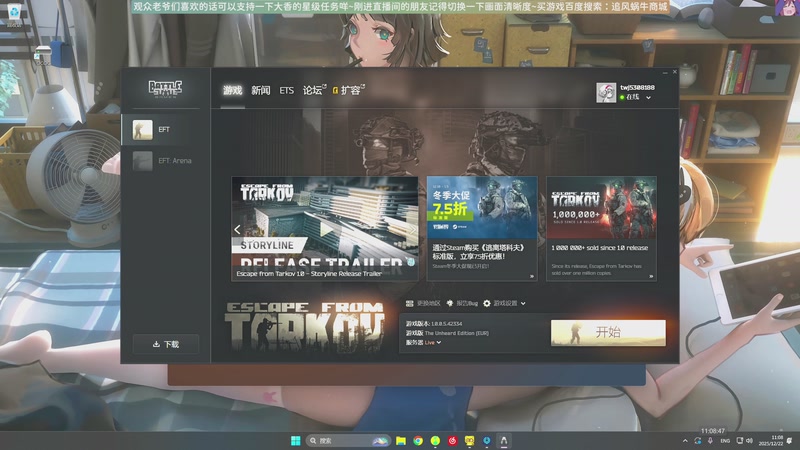Click the Escape from Tarkov logo banner
Image resolution: width=800 pixels, height=450 pixels.
coord(304,326)
